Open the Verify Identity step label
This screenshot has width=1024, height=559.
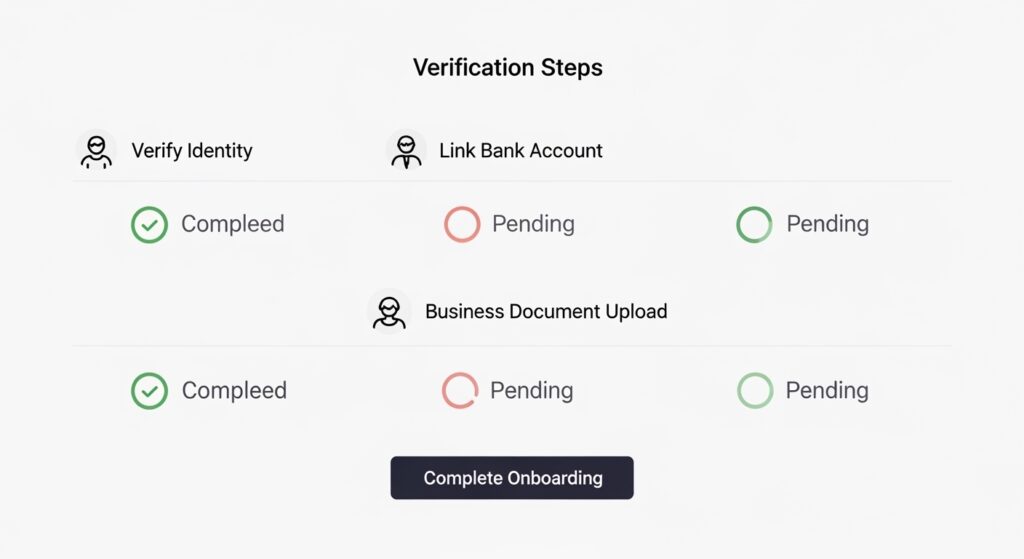(192, 151)
